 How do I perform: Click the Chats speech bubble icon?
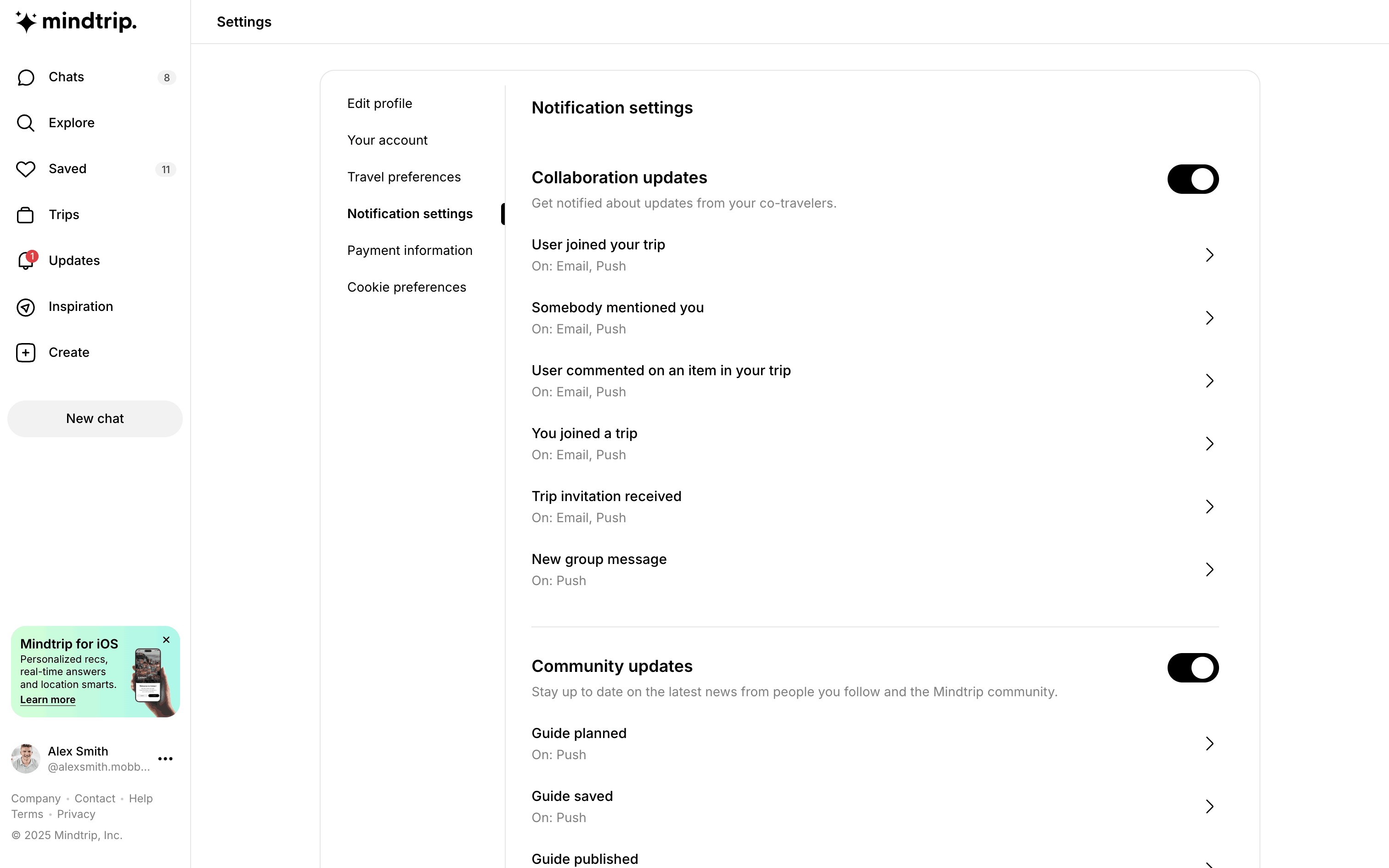click(x=26, y=78)
